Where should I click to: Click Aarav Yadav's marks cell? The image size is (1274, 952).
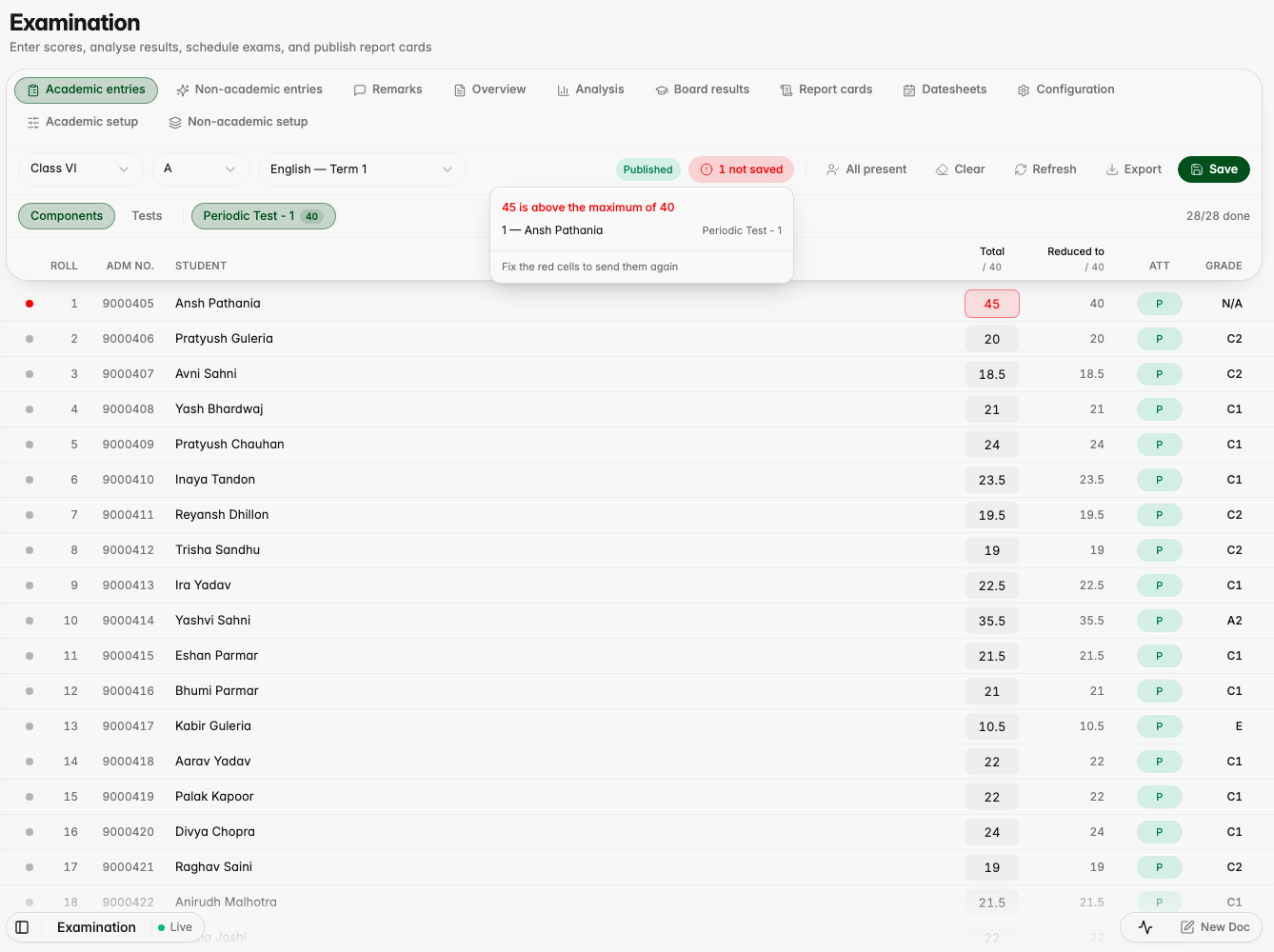(x=992, y=762)
